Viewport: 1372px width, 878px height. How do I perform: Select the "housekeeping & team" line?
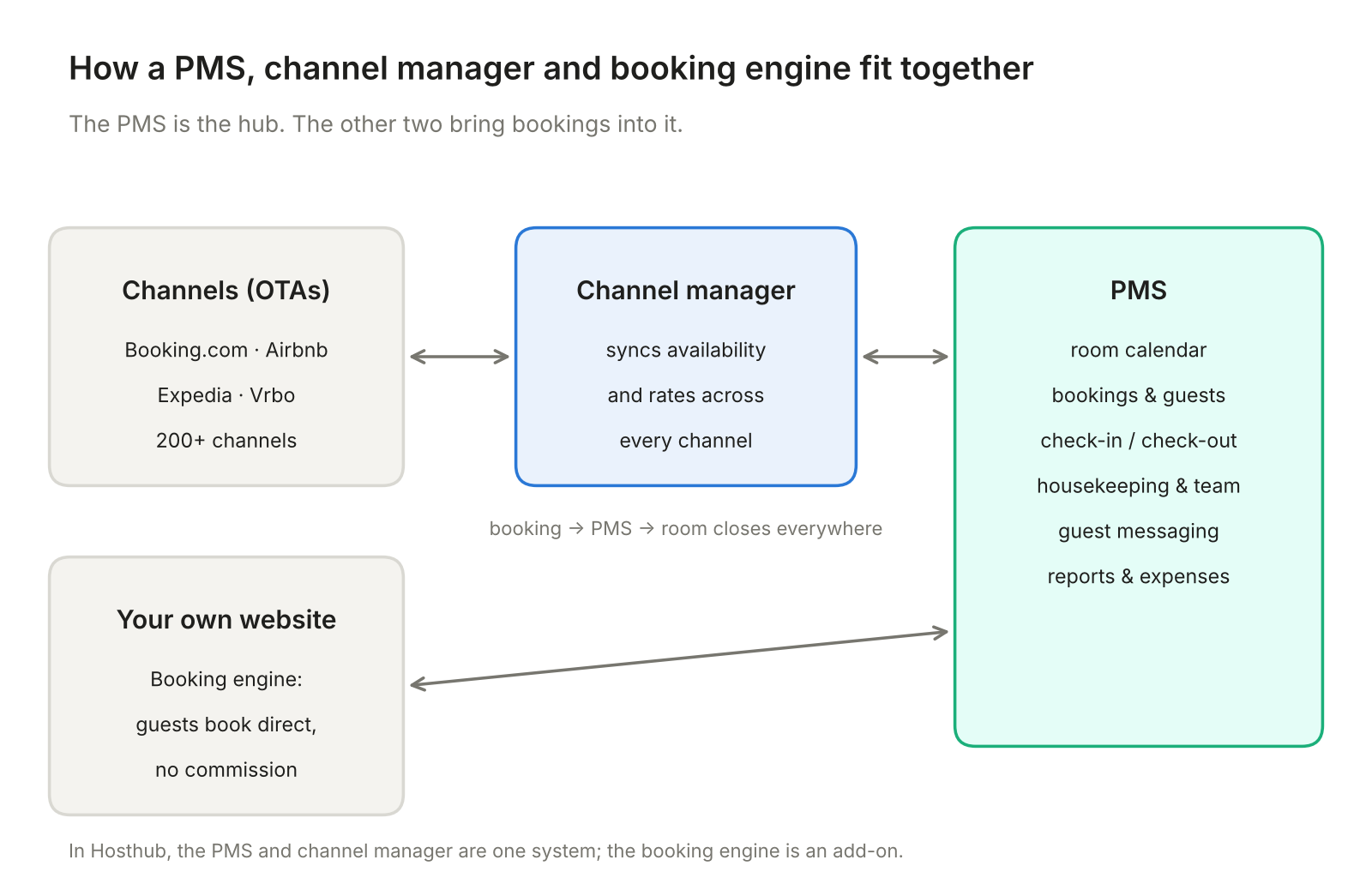[1139, 486]
